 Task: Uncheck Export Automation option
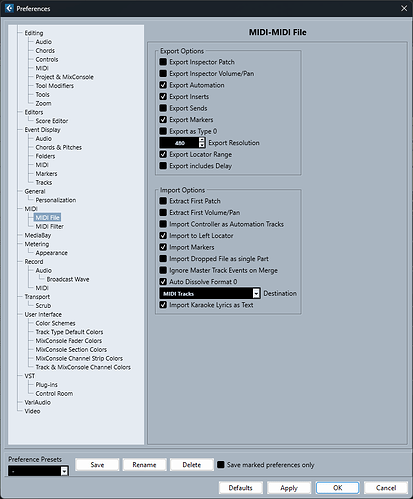point(163,85)
